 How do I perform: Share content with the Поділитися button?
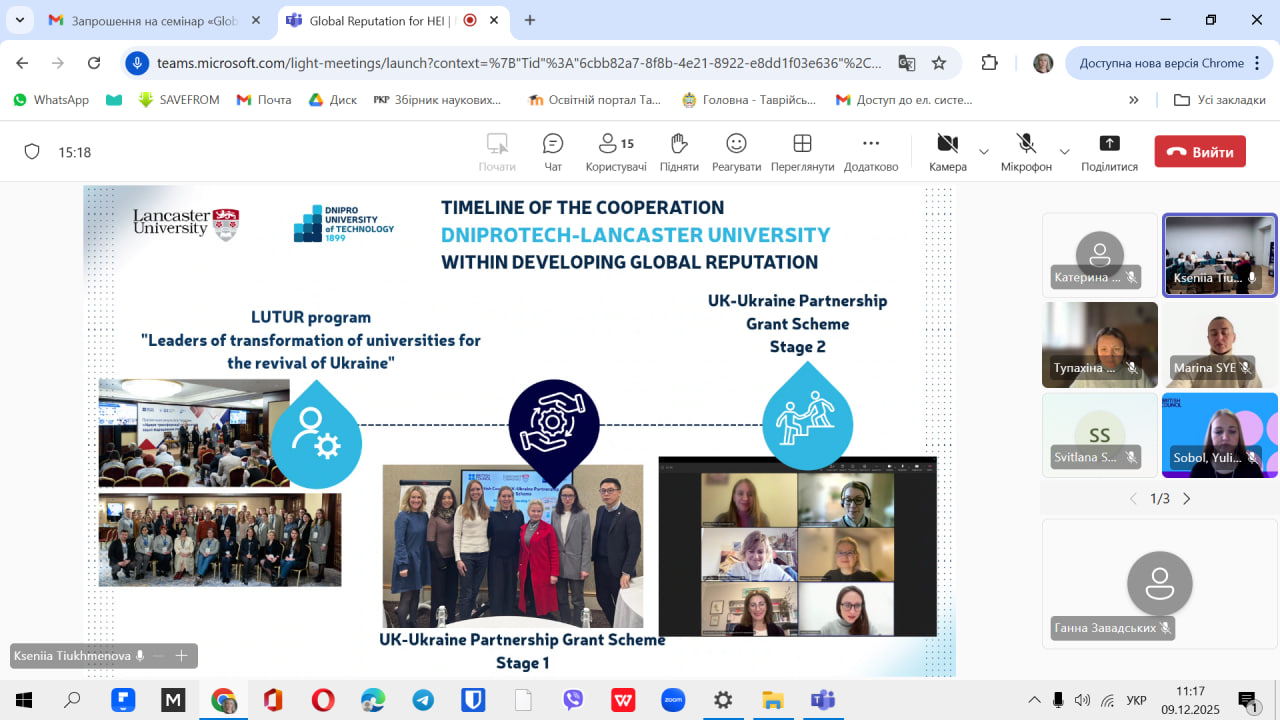[1109, 152]
